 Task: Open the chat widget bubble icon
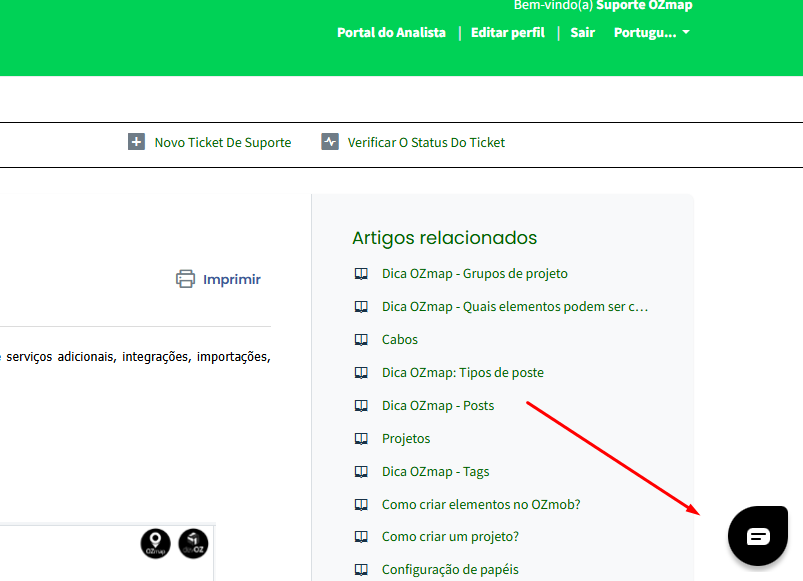tap(758, 536)
